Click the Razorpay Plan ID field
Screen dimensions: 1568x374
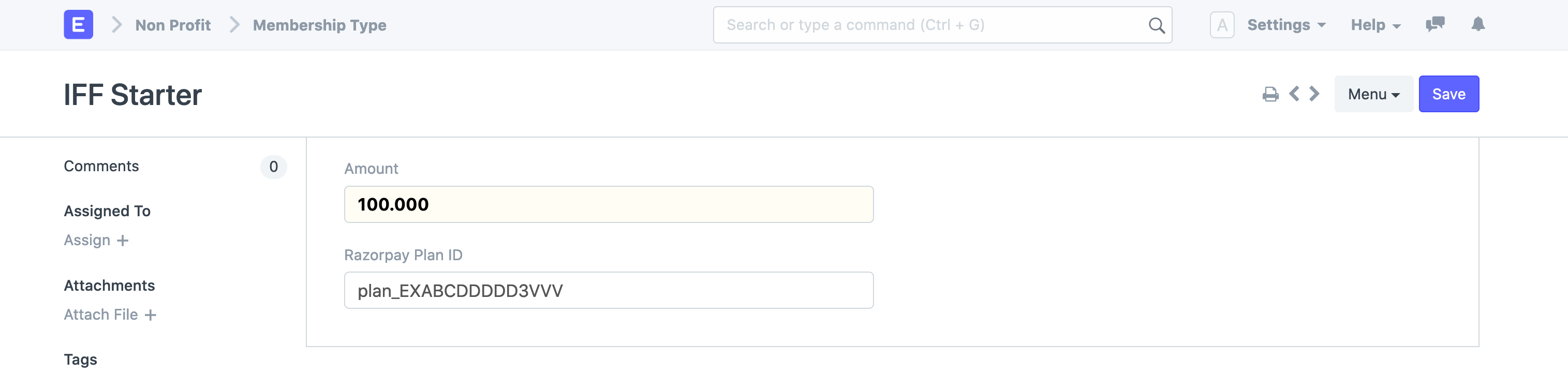(x=609, y=291)
